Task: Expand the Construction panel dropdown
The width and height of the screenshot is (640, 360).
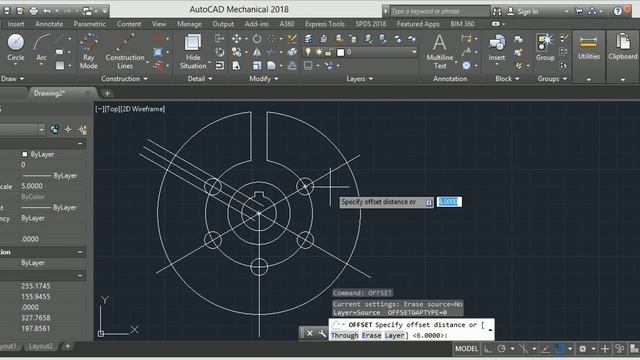Action: (124, 78)
